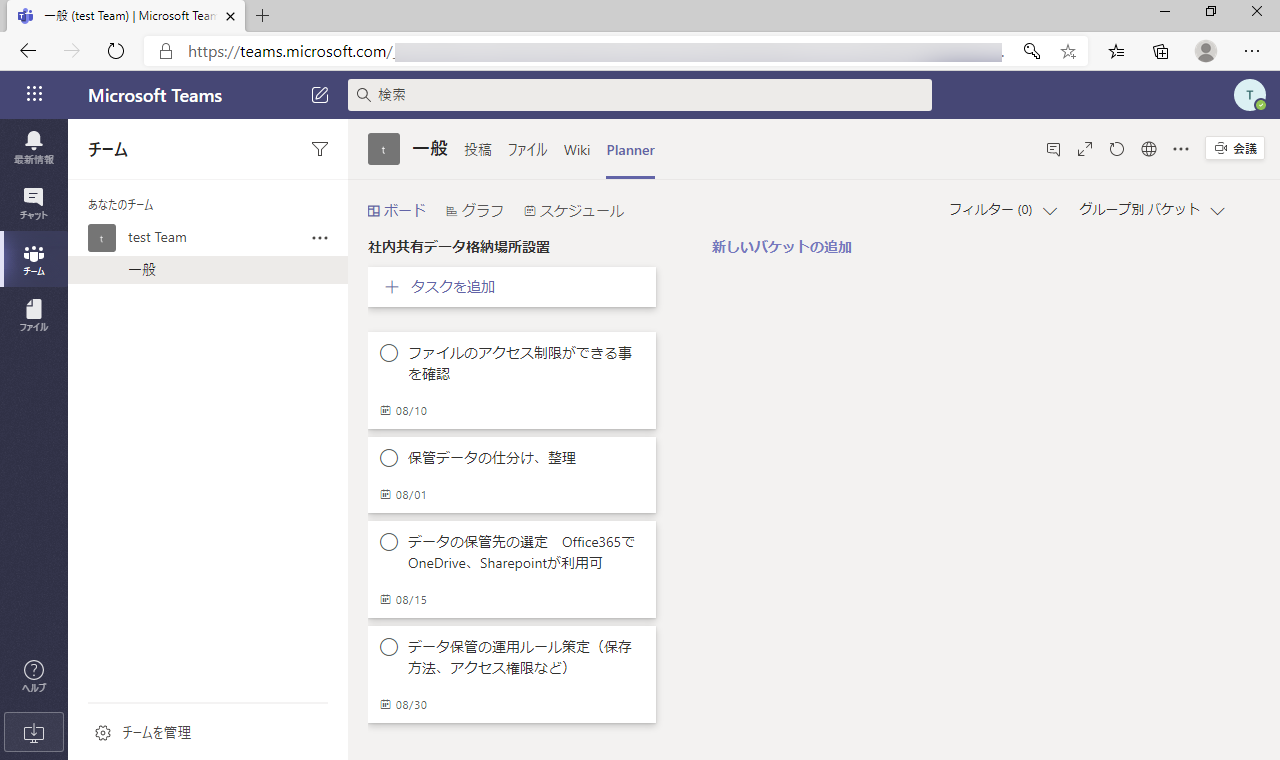Reload the Planner tab
This screenshot has height=760, width=1280.
1117,149
